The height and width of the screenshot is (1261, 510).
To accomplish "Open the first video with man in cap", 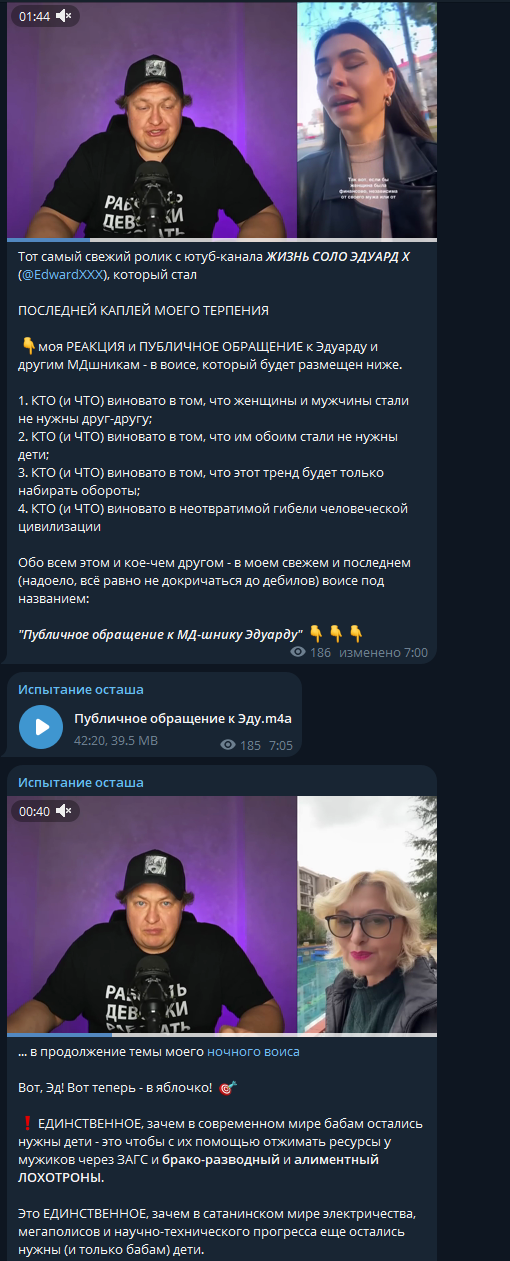I will click(152, 120).
